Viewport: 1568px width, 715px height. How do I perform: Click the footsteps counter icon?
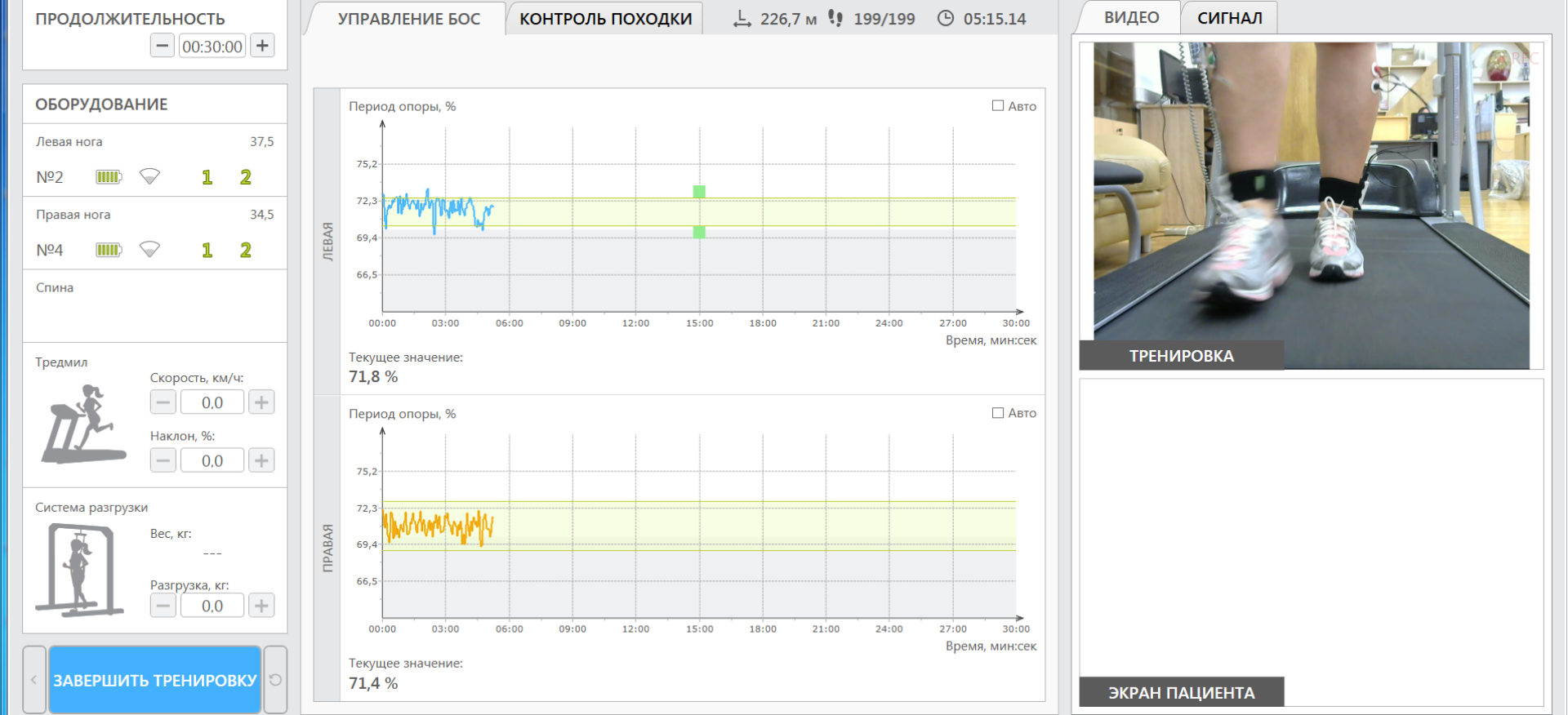coord(835,19)
